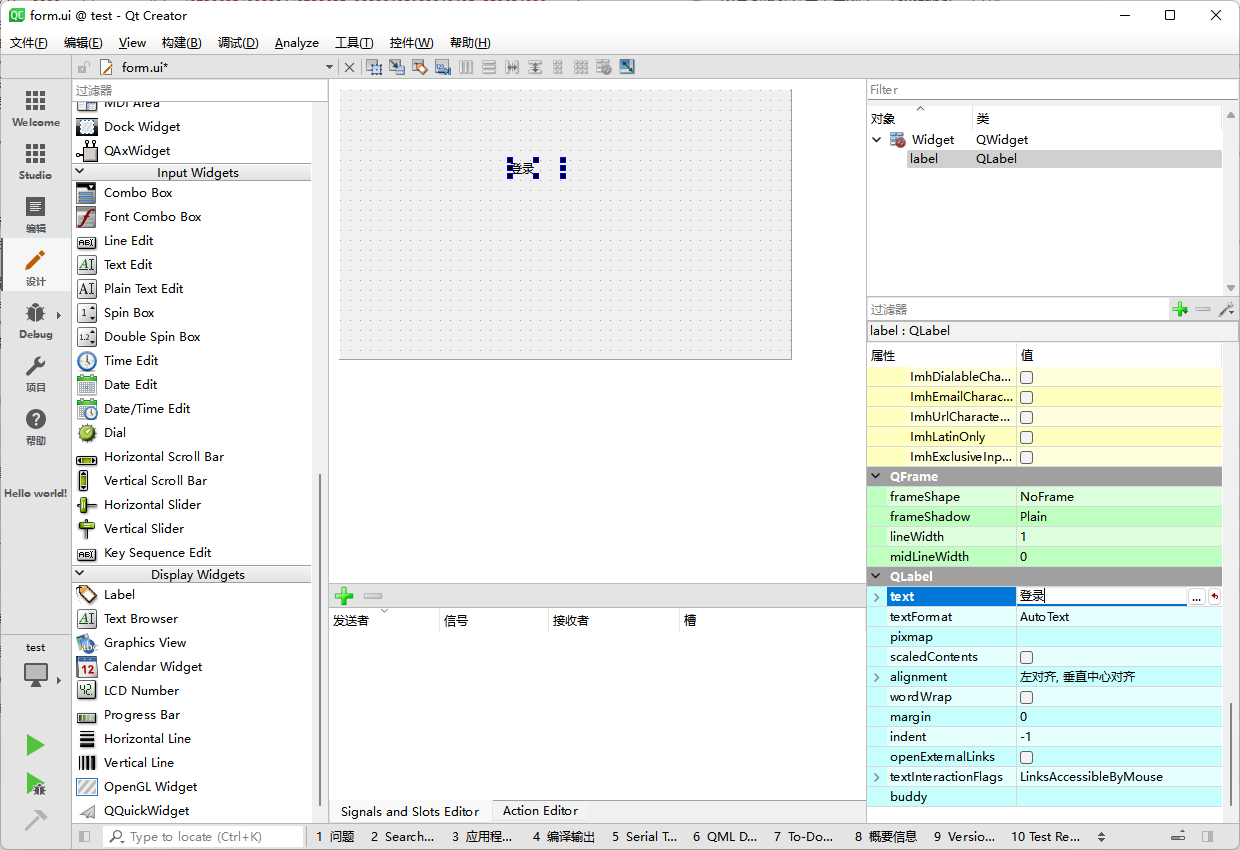The image size is (1240, 850).
Task: Collapse QFrame property group
Action: [x=876, y=477]
